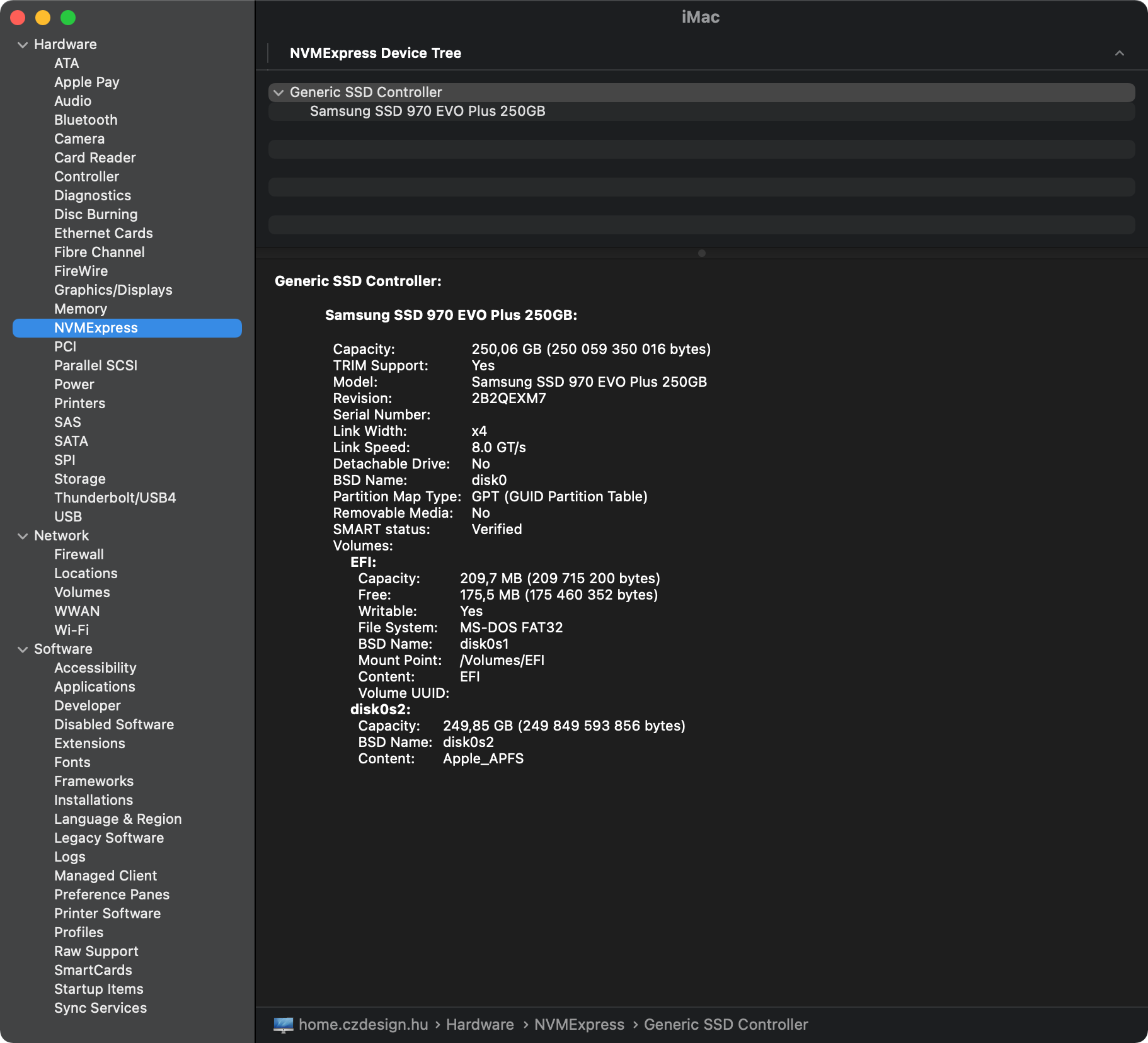Open the ATA hardware category

[x=66, y=64]
